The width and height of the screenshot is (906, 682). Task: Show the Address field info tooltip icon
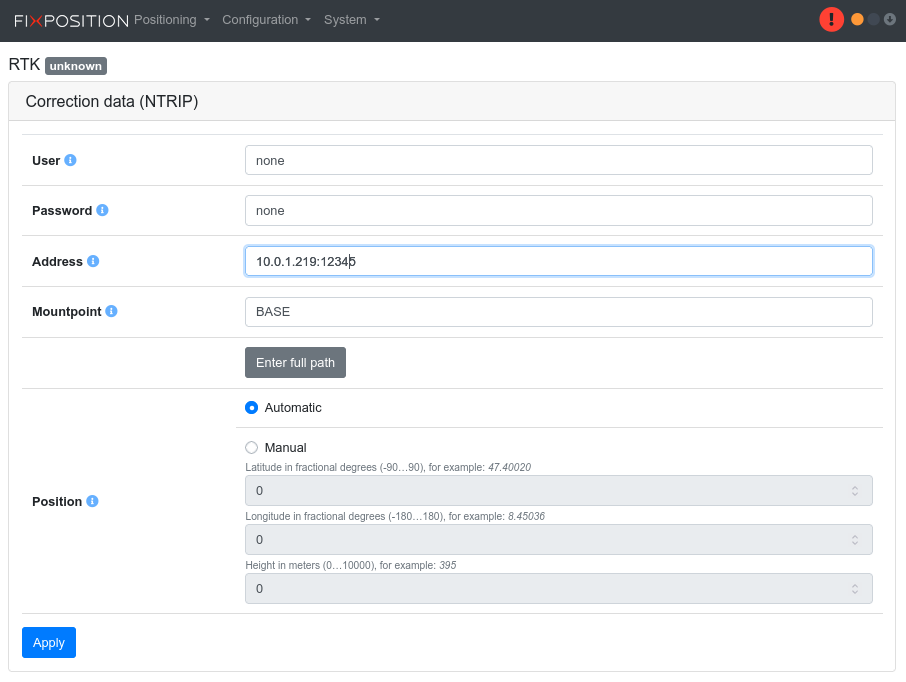pos(93,261)
